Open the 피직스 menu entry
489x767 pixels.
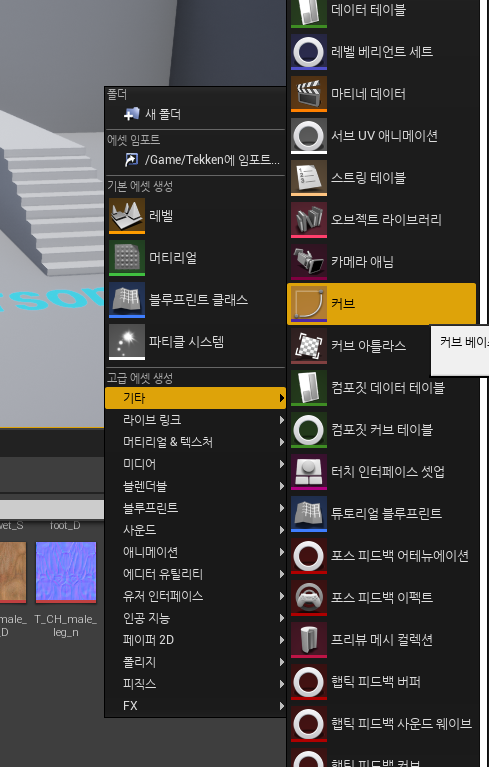tap(195, 684)
